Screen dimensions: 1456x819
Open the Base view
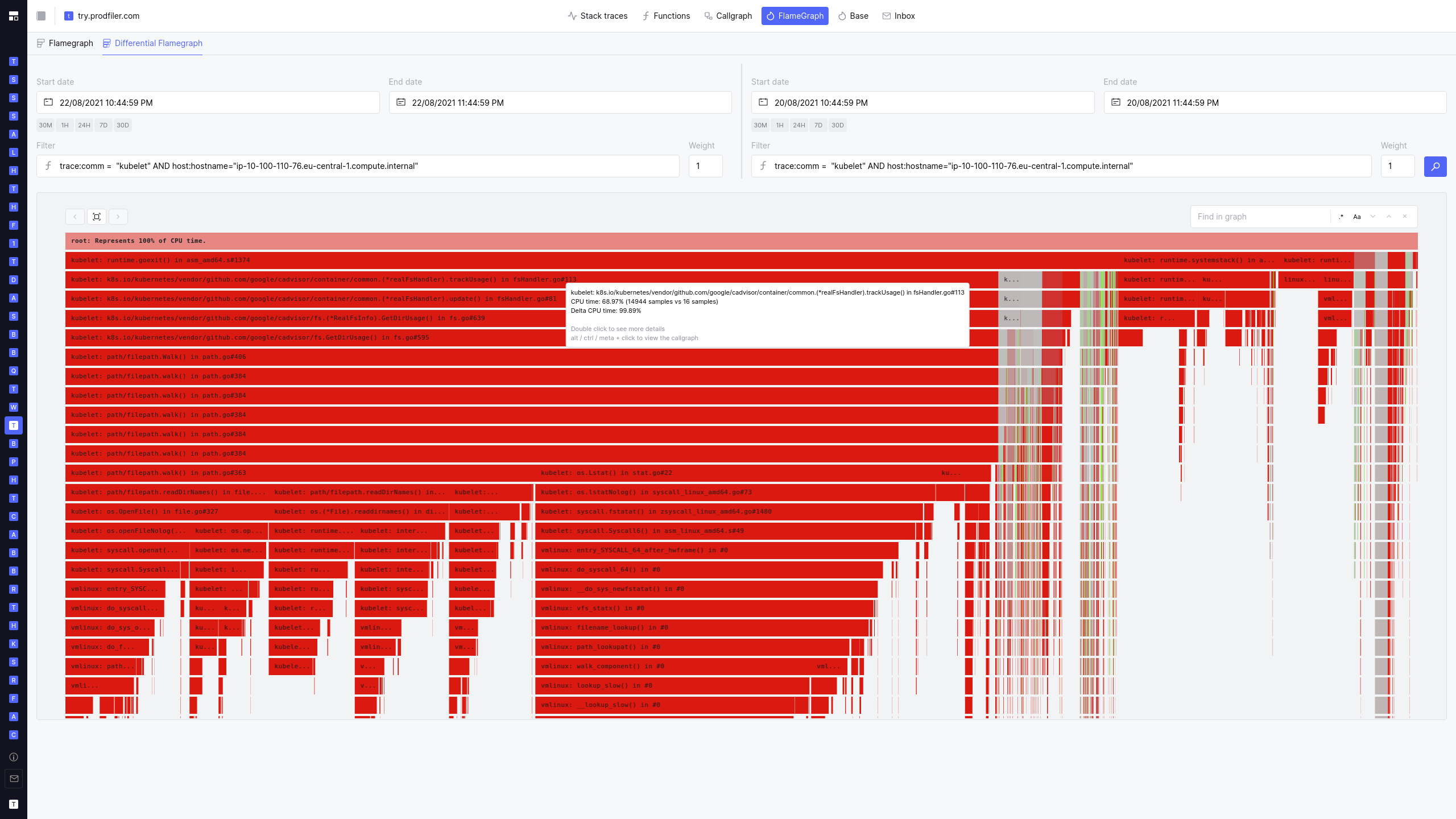(853, 16)
